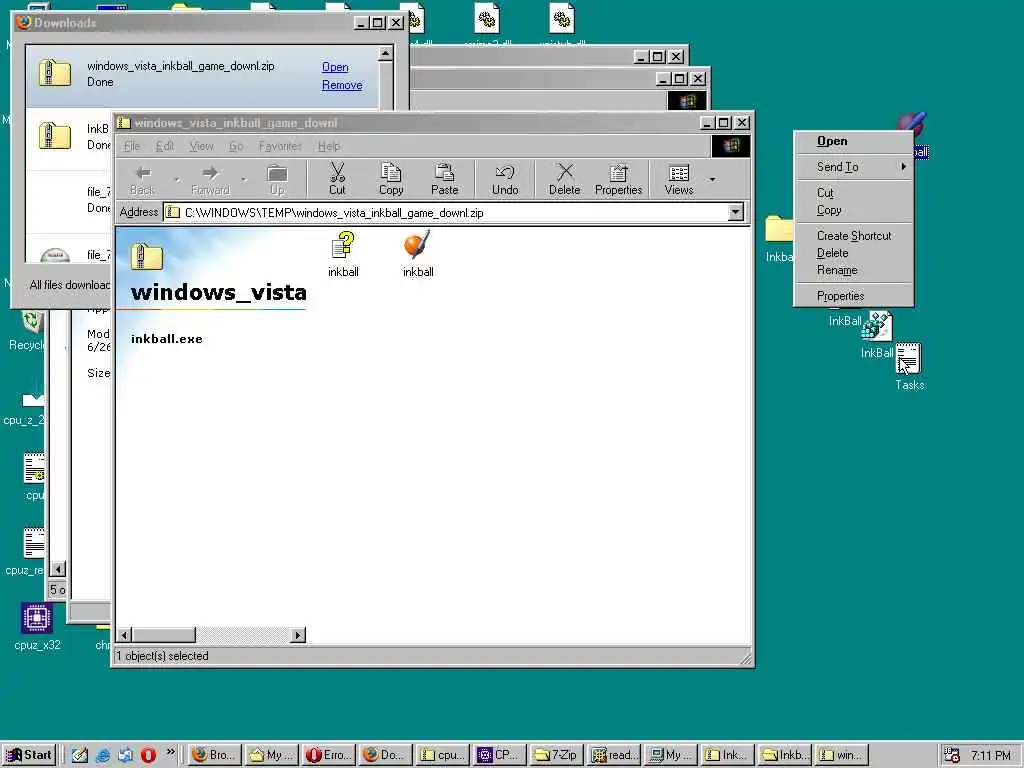
Task: Click the Remove link in Downloads window
Action: click(x=342, y=85)
